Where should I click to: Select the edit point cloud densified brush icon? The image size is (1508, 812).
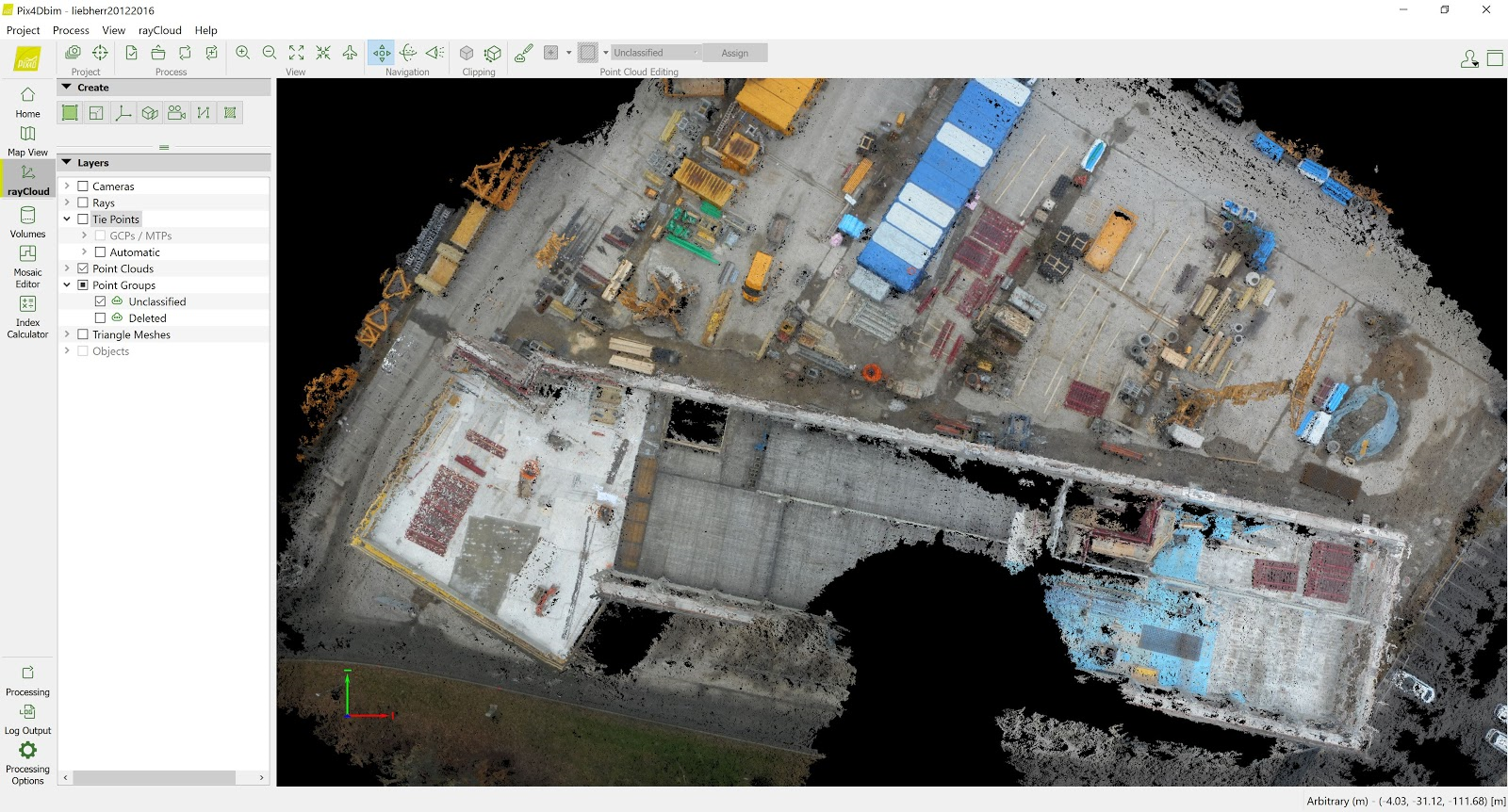[523, 53]
